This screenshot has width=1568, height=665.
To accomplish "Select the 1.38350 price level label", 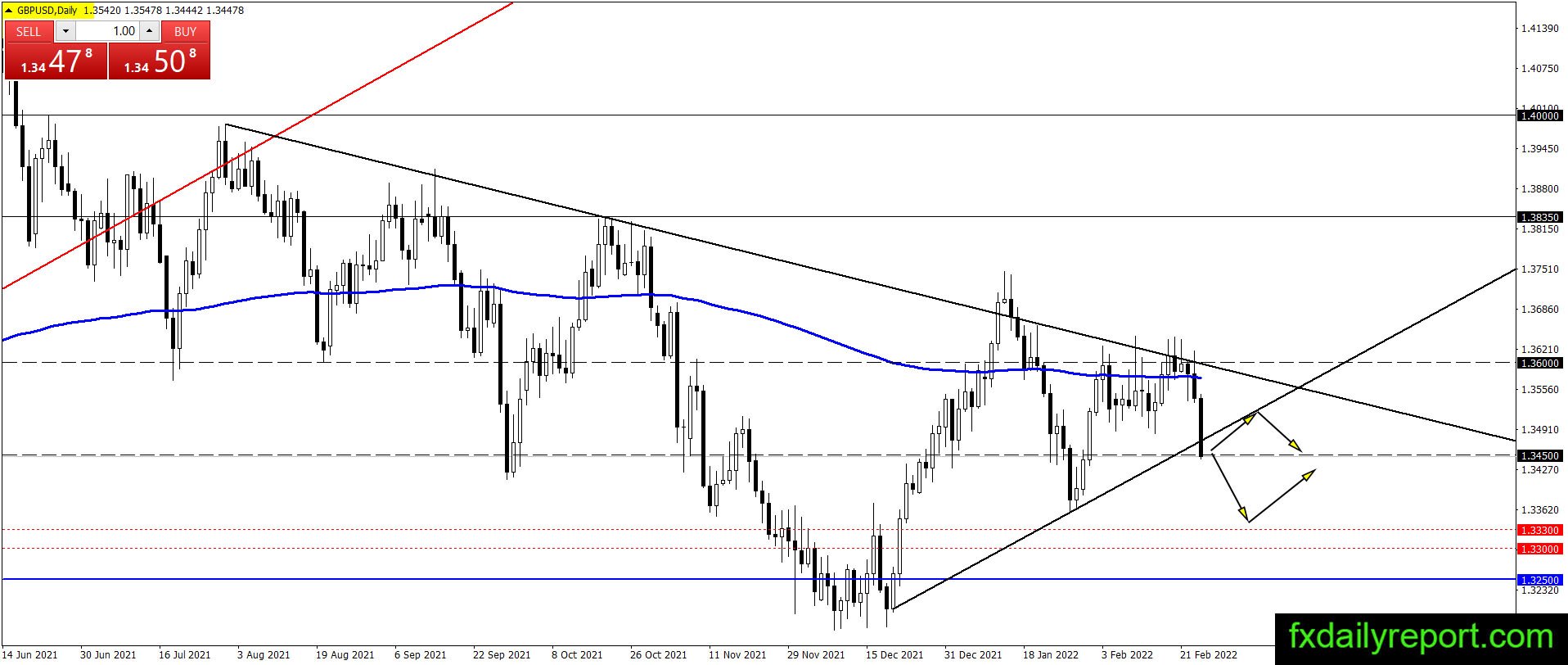I will click(x=1539, y=217).
